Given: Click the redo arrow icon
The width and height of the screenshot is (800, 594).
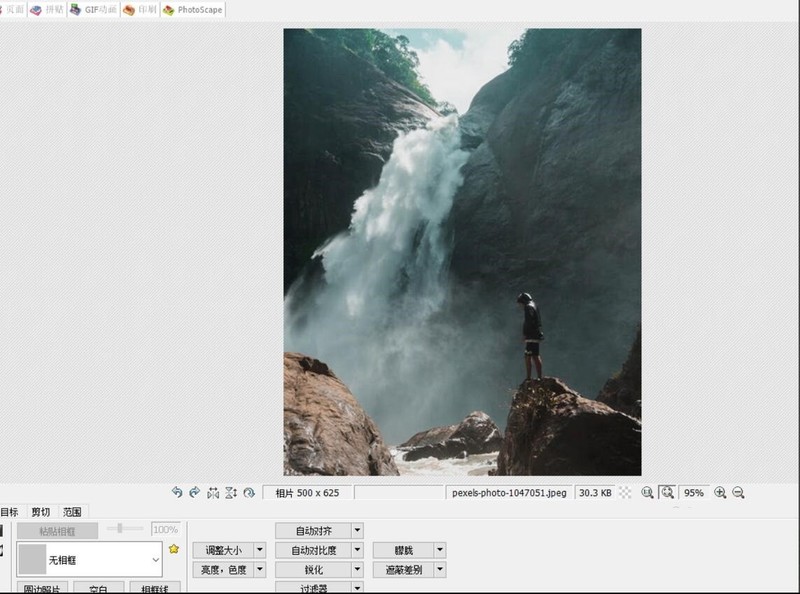Looking at the screenshot, I should click(194, 490).
